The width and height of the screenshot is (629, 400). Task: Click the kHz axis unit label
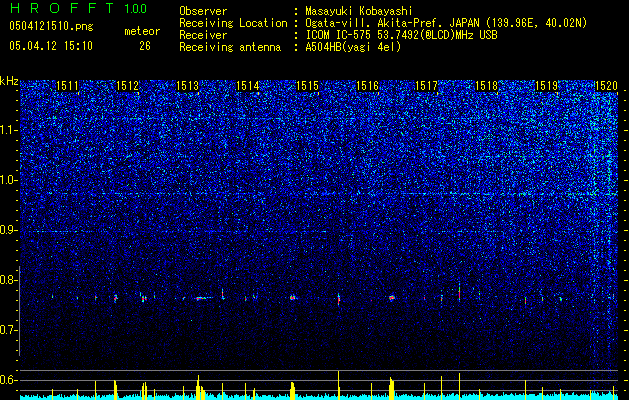9,82
